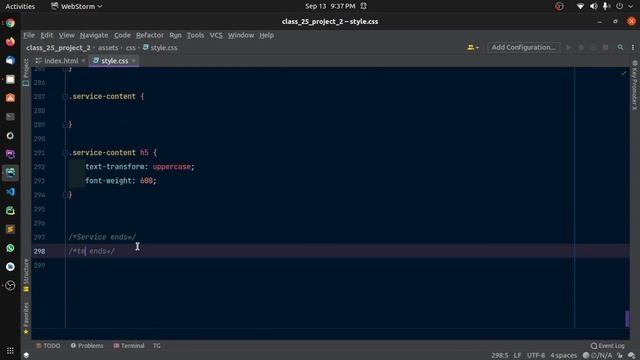Close the index.html tab
This screenshot has width=640, height=360.
[x=83, y=61]
